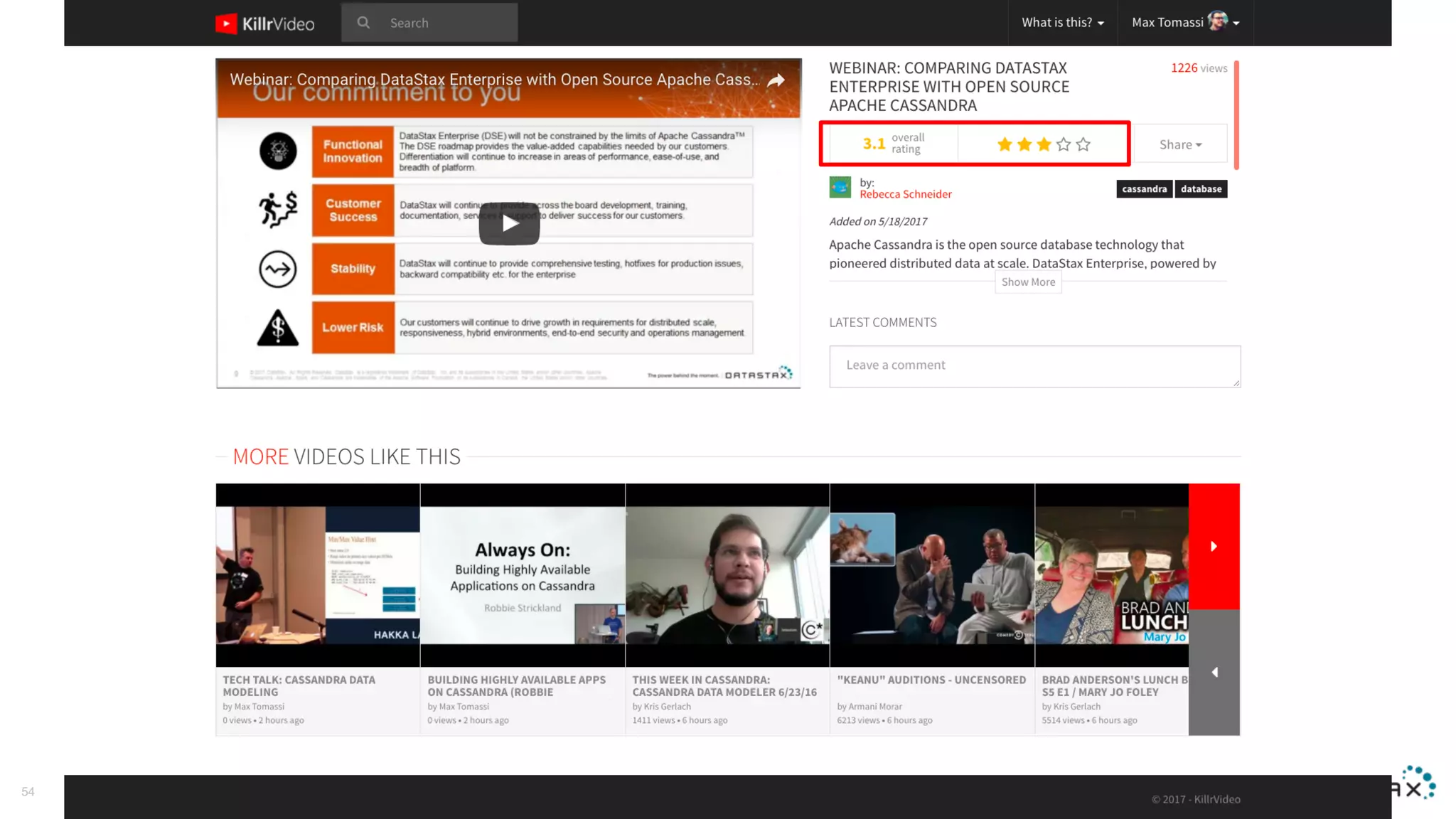Click the KillrVideo logo icon
Viewport: 1456px width, 819px height.
click(x=226, y=23)
